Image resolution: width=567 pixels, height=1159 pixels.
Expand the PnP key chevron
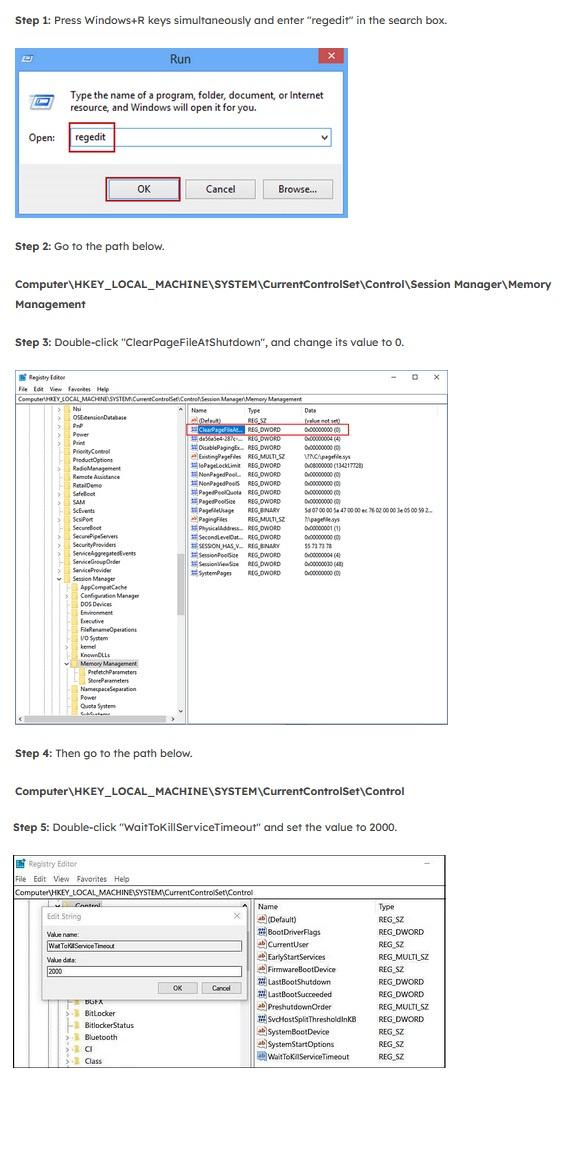pyautogui.click(x=58, y=426)
